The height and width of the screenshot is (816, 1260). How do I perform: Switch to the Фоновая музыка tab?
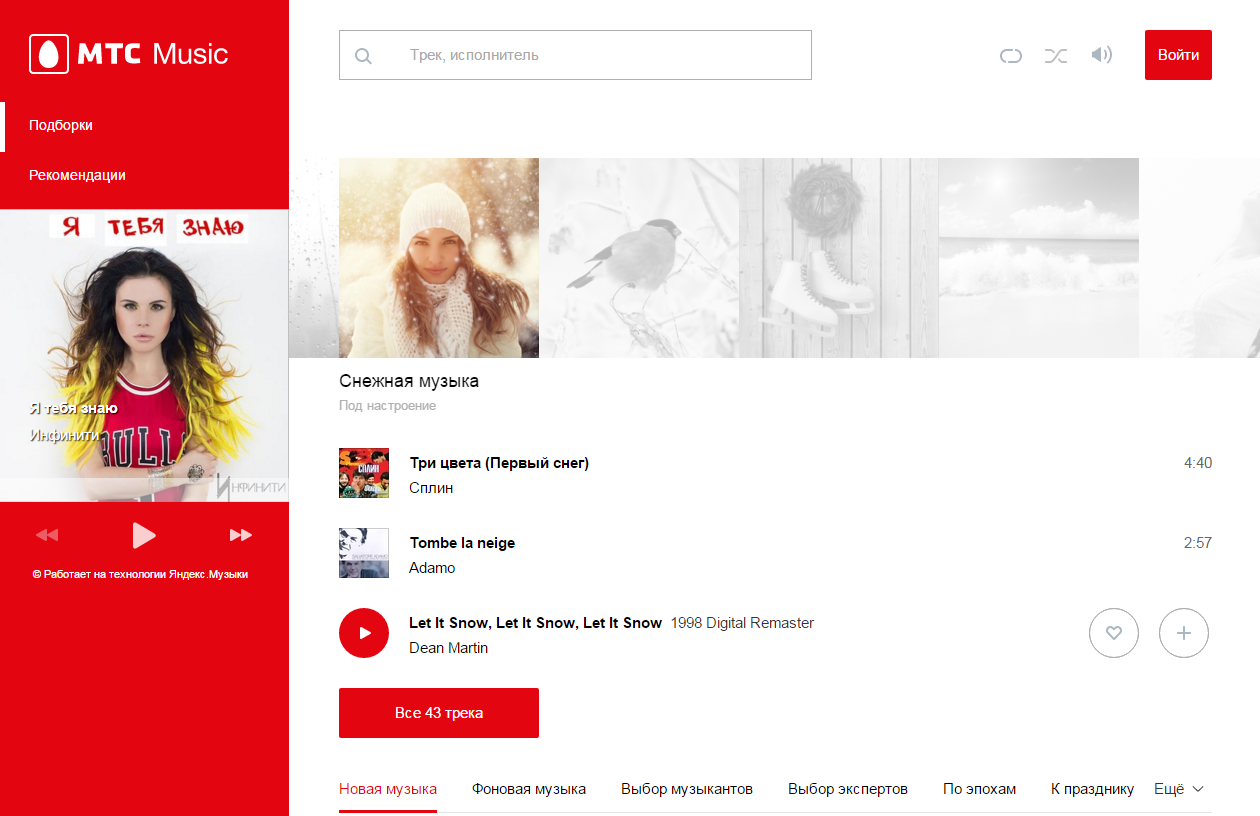[529, 789]
